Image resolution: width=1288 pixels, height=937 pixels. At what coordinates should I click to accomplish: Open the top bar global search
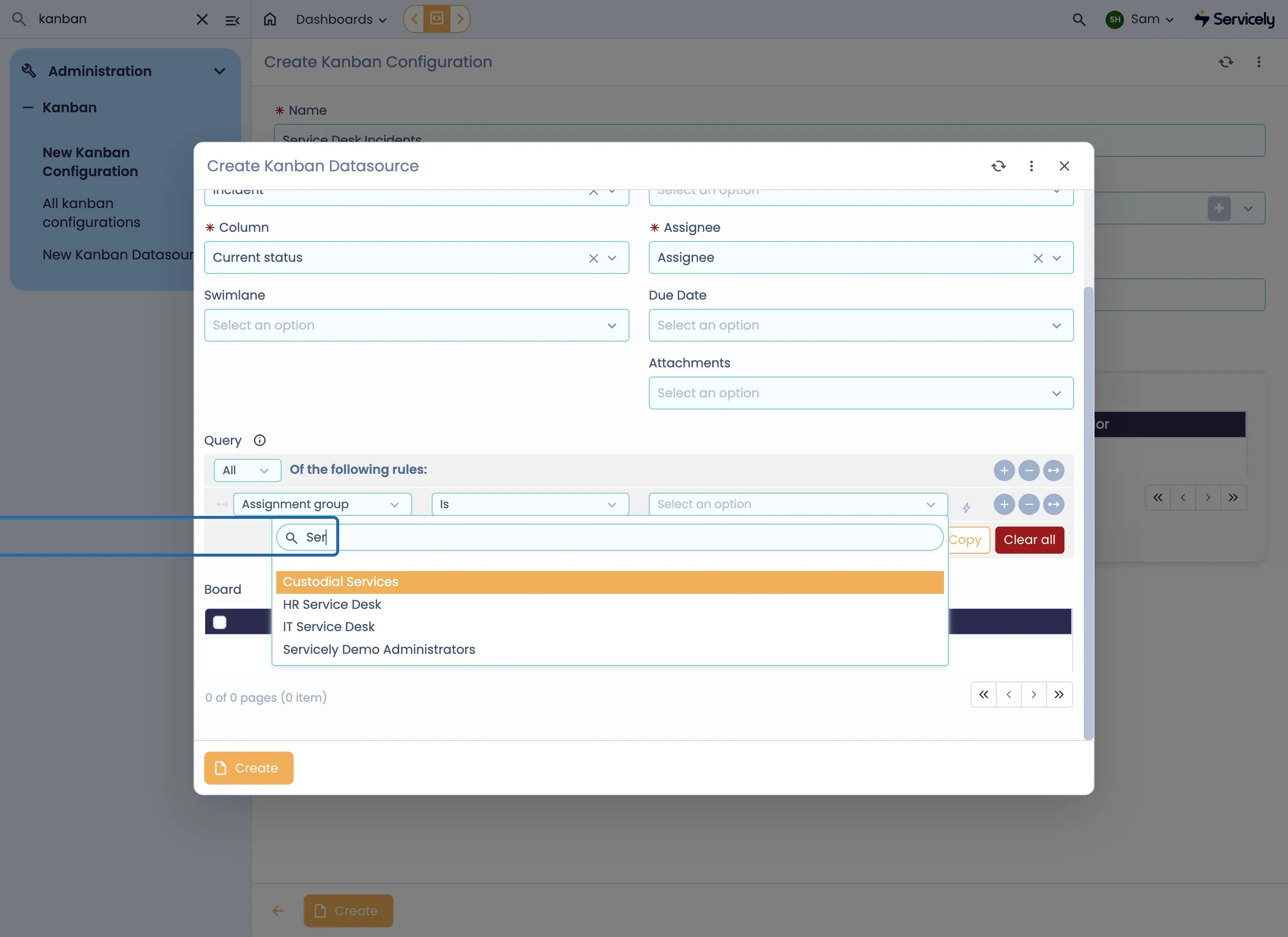pos(1078,19)
